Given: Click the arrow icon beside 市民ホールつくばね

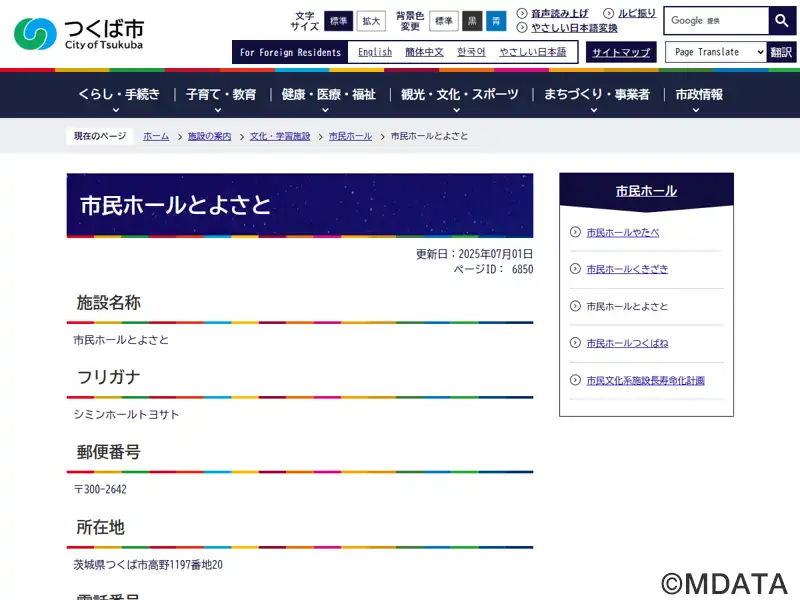Looking at the screenshot, I should pos(575,343).
